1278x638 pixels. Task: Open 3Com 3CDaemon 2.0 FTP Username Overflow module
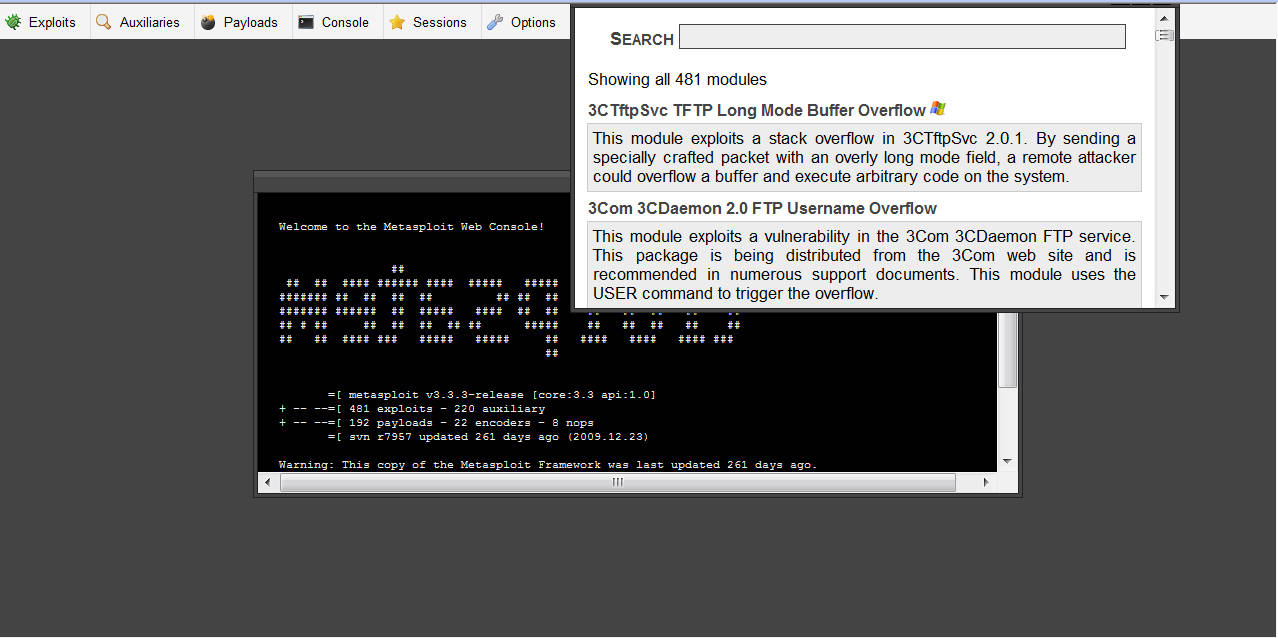point(762,208)
